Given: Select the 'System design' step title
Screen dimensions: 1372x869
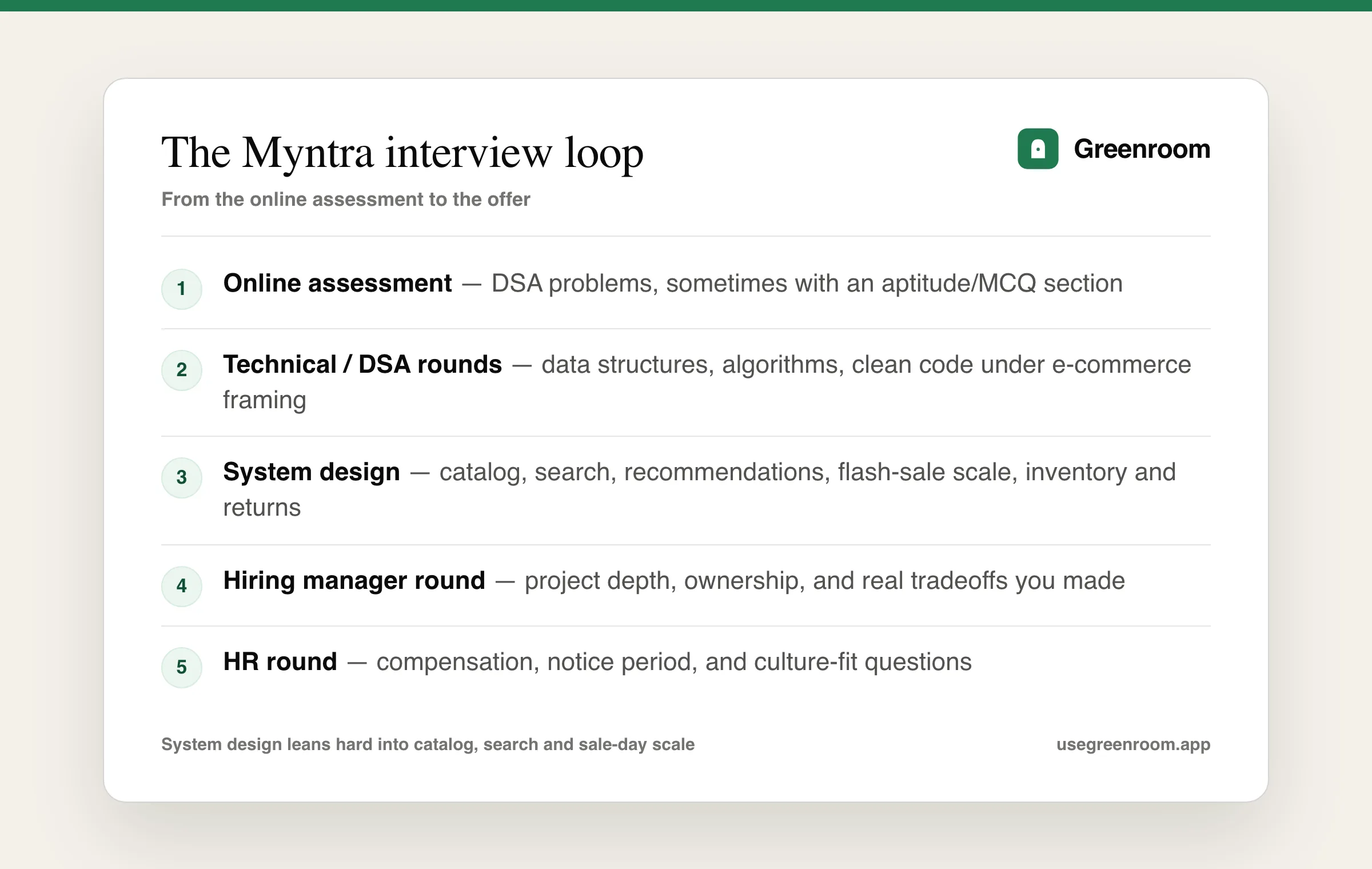Looking at the screenshot, I should click(312, 472).
